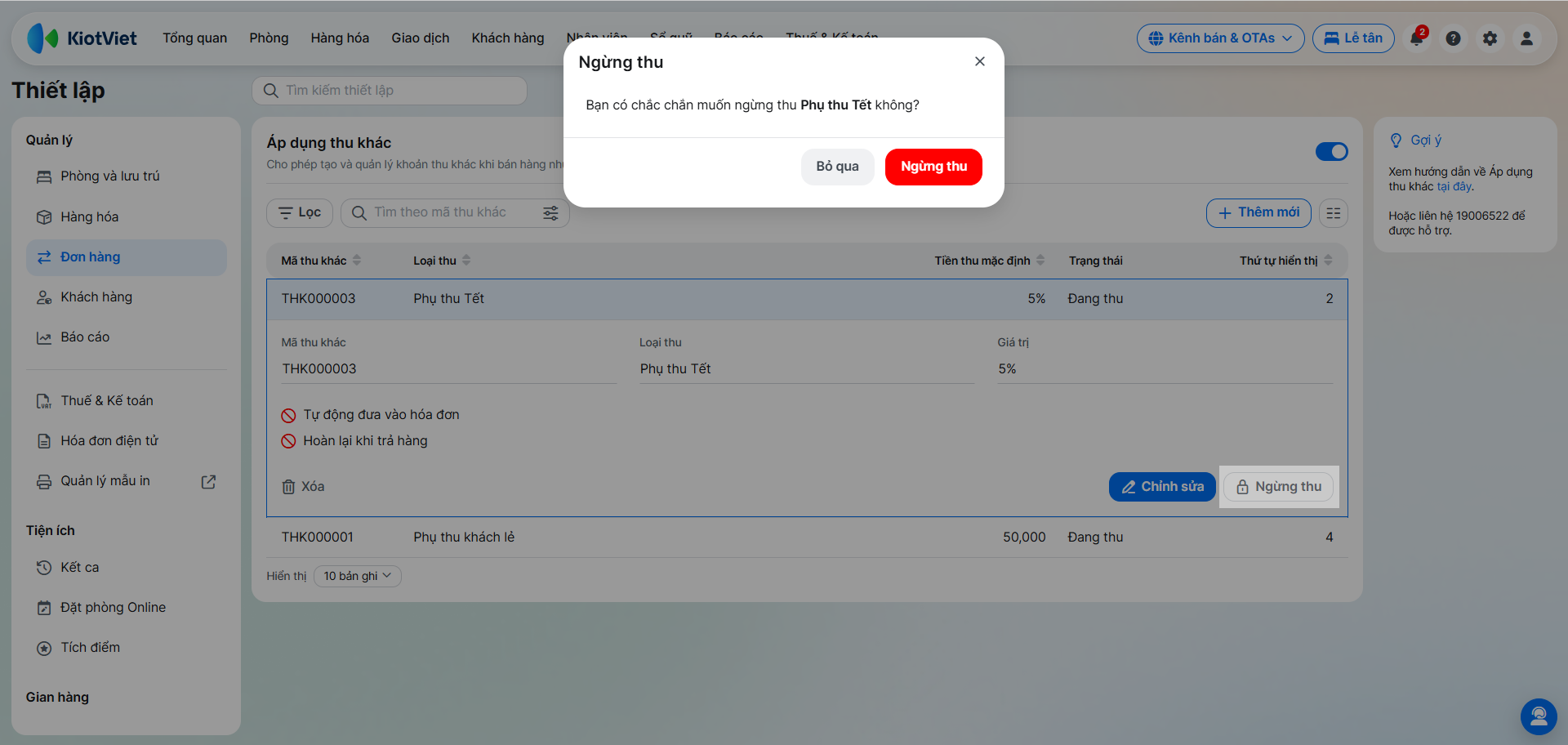
Task: Click Bỏ qua to cancel the dialog
Action: click(x=837, y=167)
